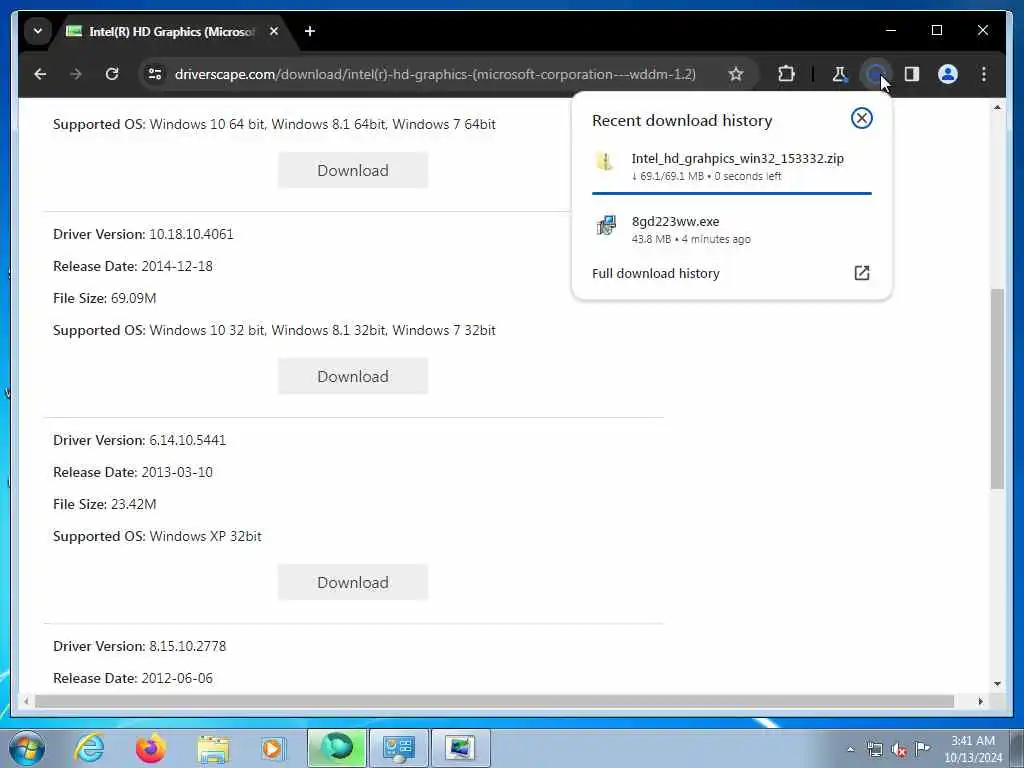Open Chrome Labs flask icon
The height and width of the screenshot is (768, 1024).
840,74
